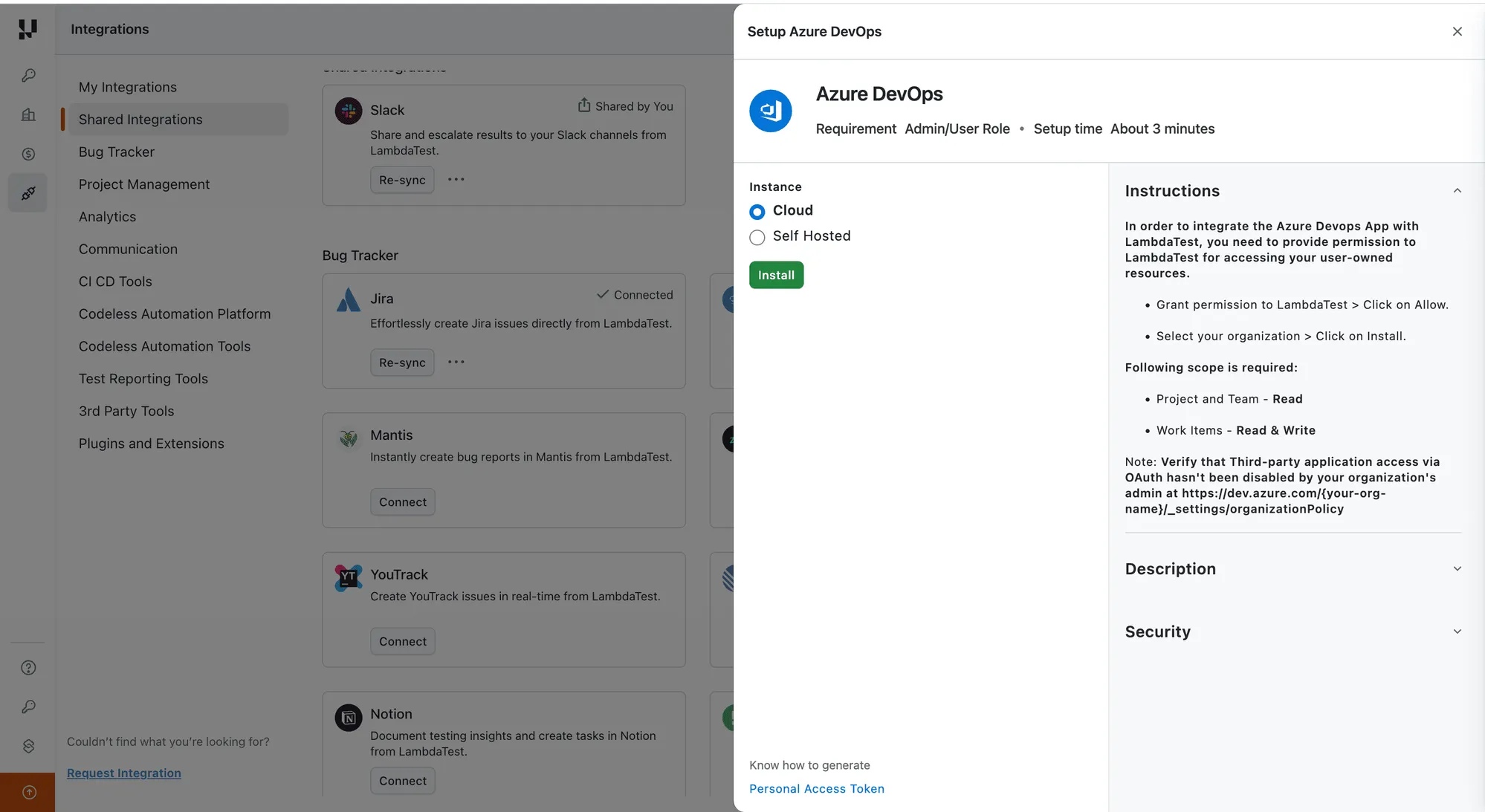This screenshot has width=1485, height=812.
Task: Open the hexagon settings icon in sidebar
Action: [x=28, y=746]
